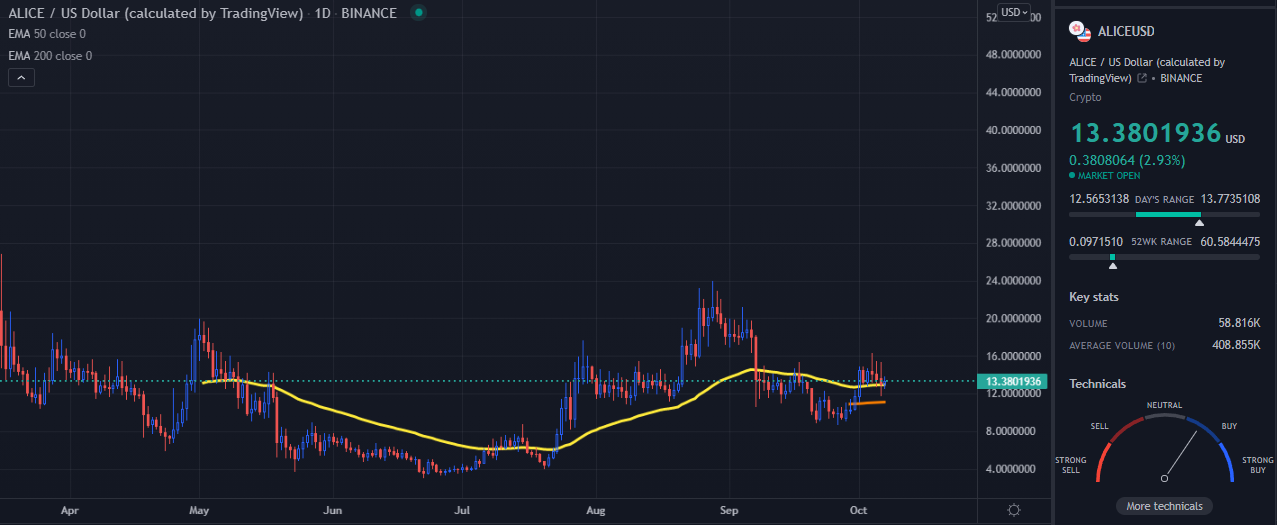
Task: Click the Oct label on time axis
Action: (859, 510)
